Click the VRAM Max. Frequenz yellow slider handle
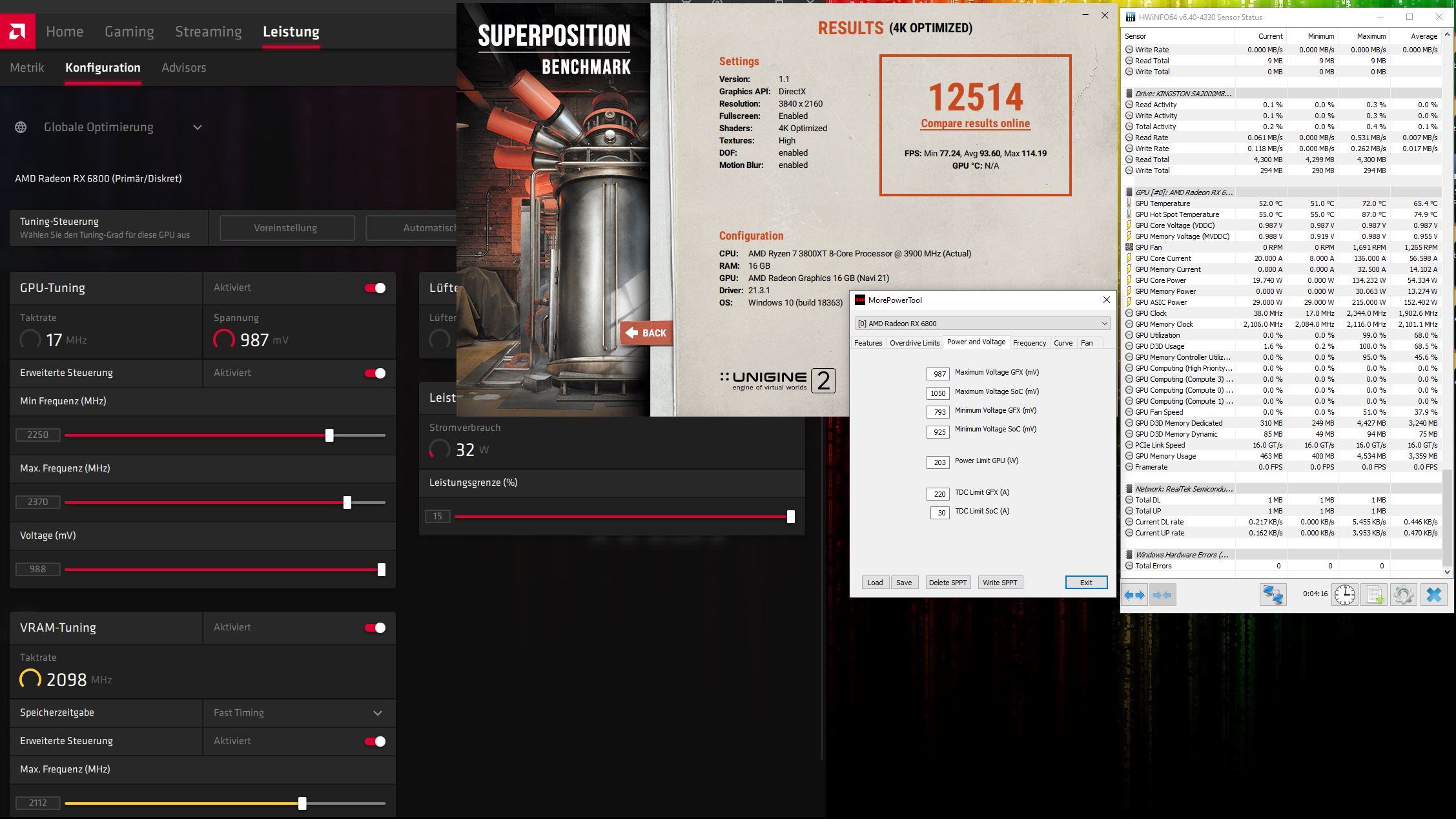 click(x=302, y=803)
